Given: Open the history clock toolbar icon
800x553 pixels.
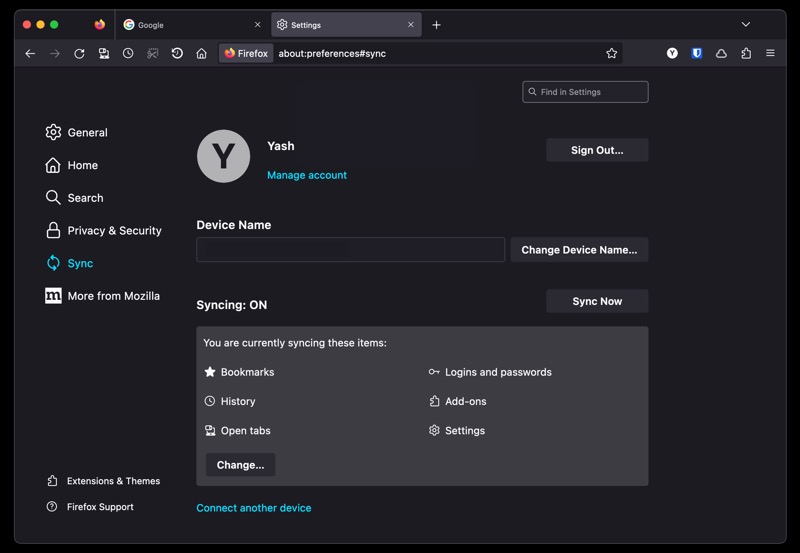Looking at the screenshot, I should tap(128, 54).
